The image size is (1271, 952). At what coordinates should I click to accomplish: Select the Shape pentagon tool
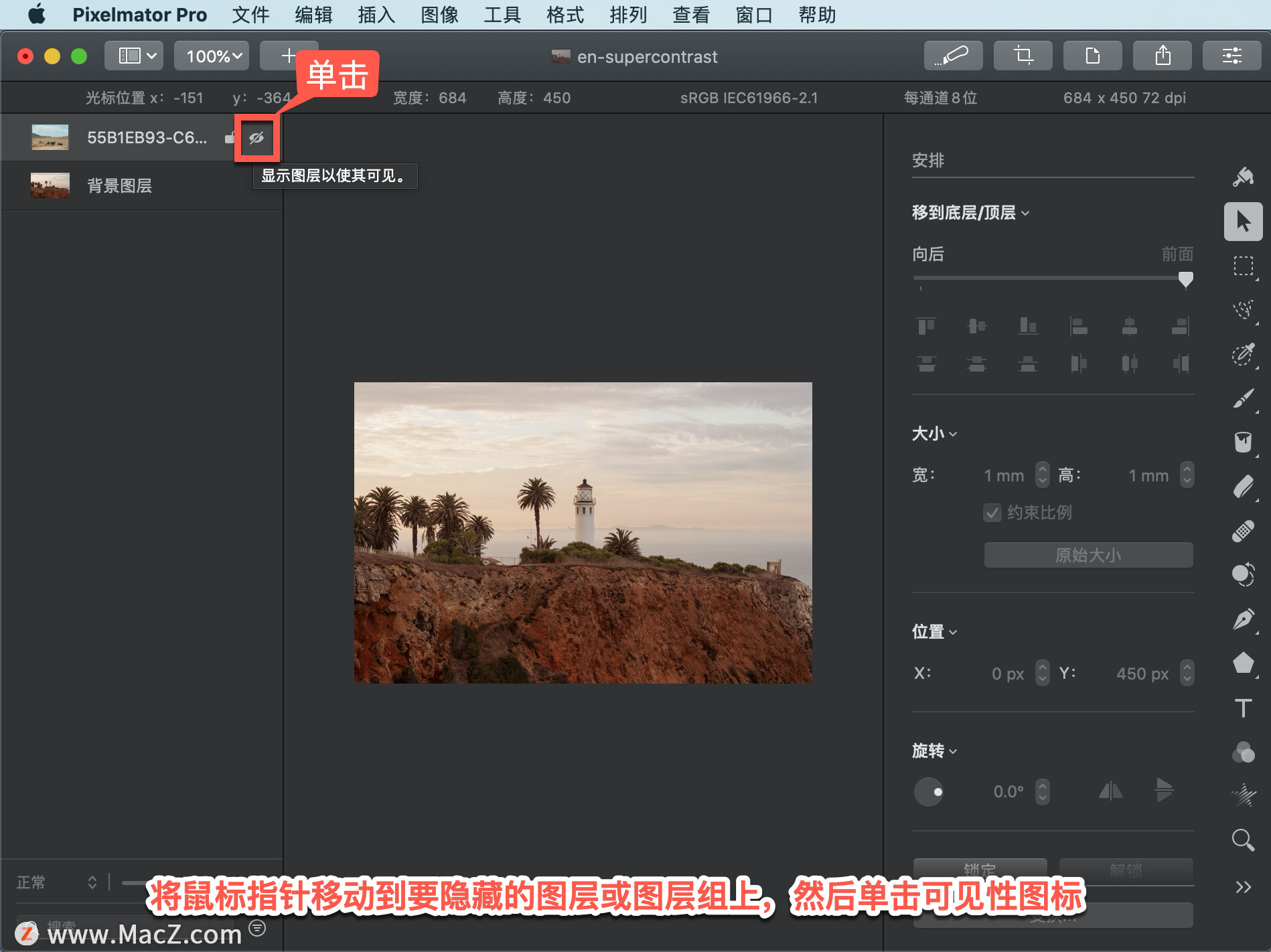1243,663
